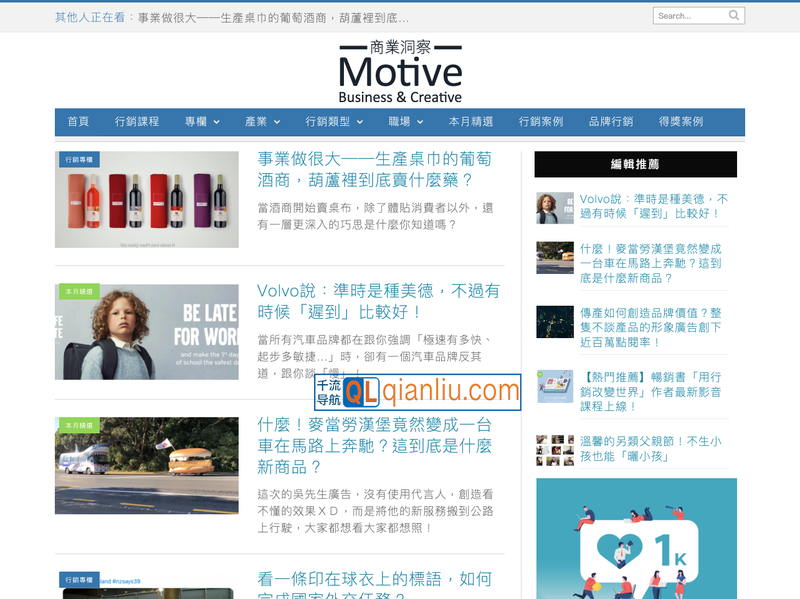Select 首頁 in the navigation bar

pos(77,121)
